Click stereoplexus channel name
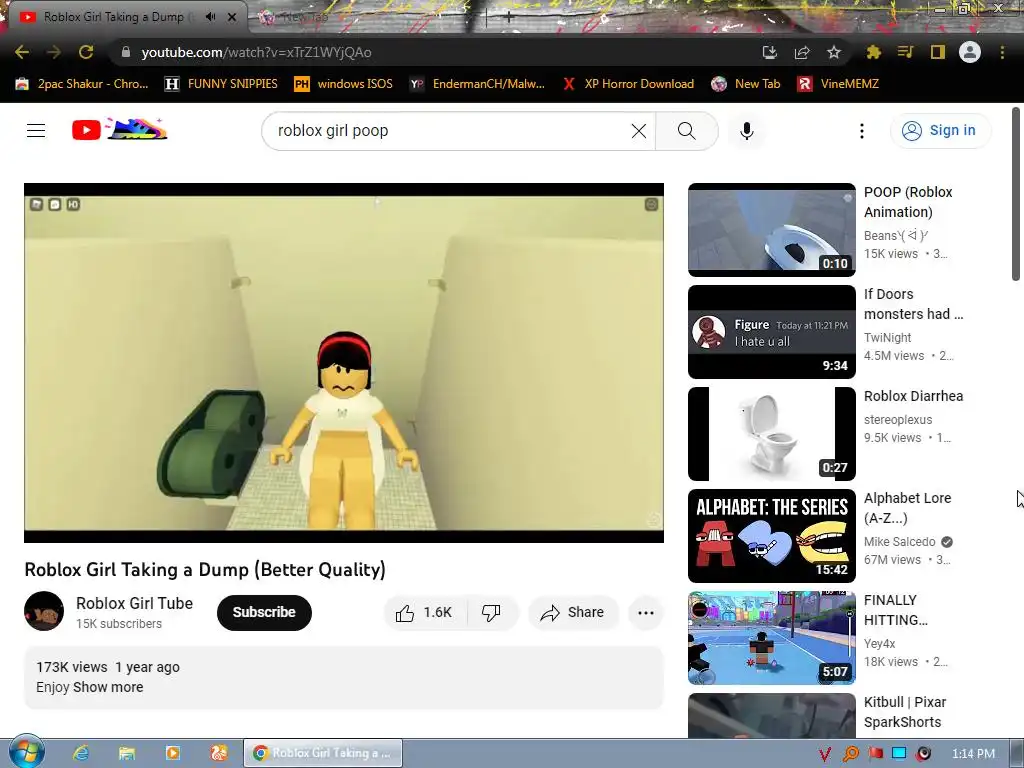Viewport: 1024px width, 768px height. click(897, 419)
